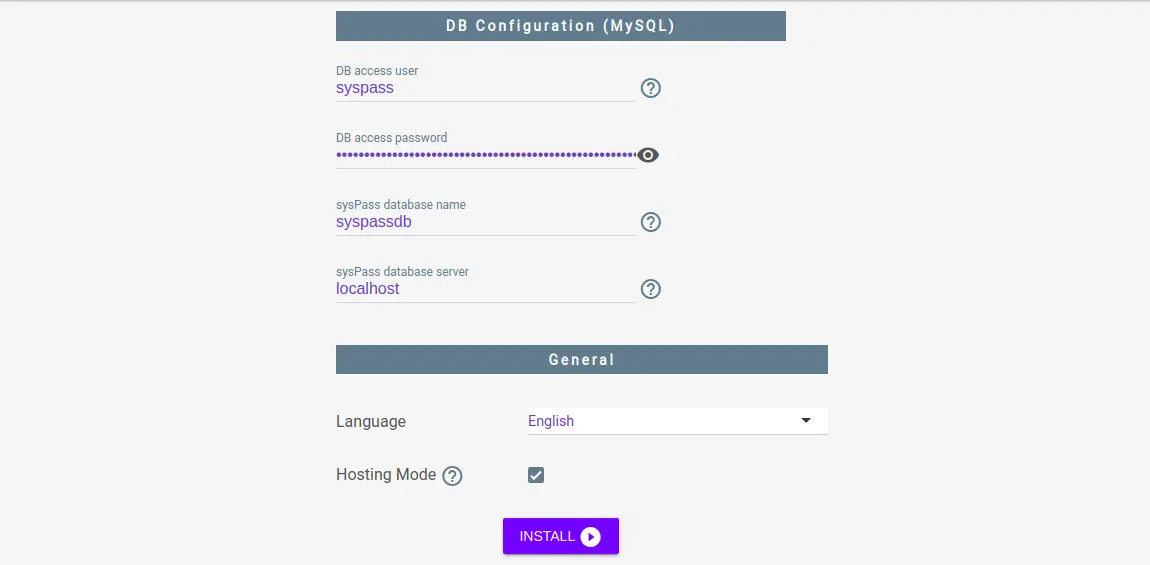Image resolution: width=1150 pixels, height=565 pixels.
Task: Focus the DB access user field
Action: click(486, 88)
